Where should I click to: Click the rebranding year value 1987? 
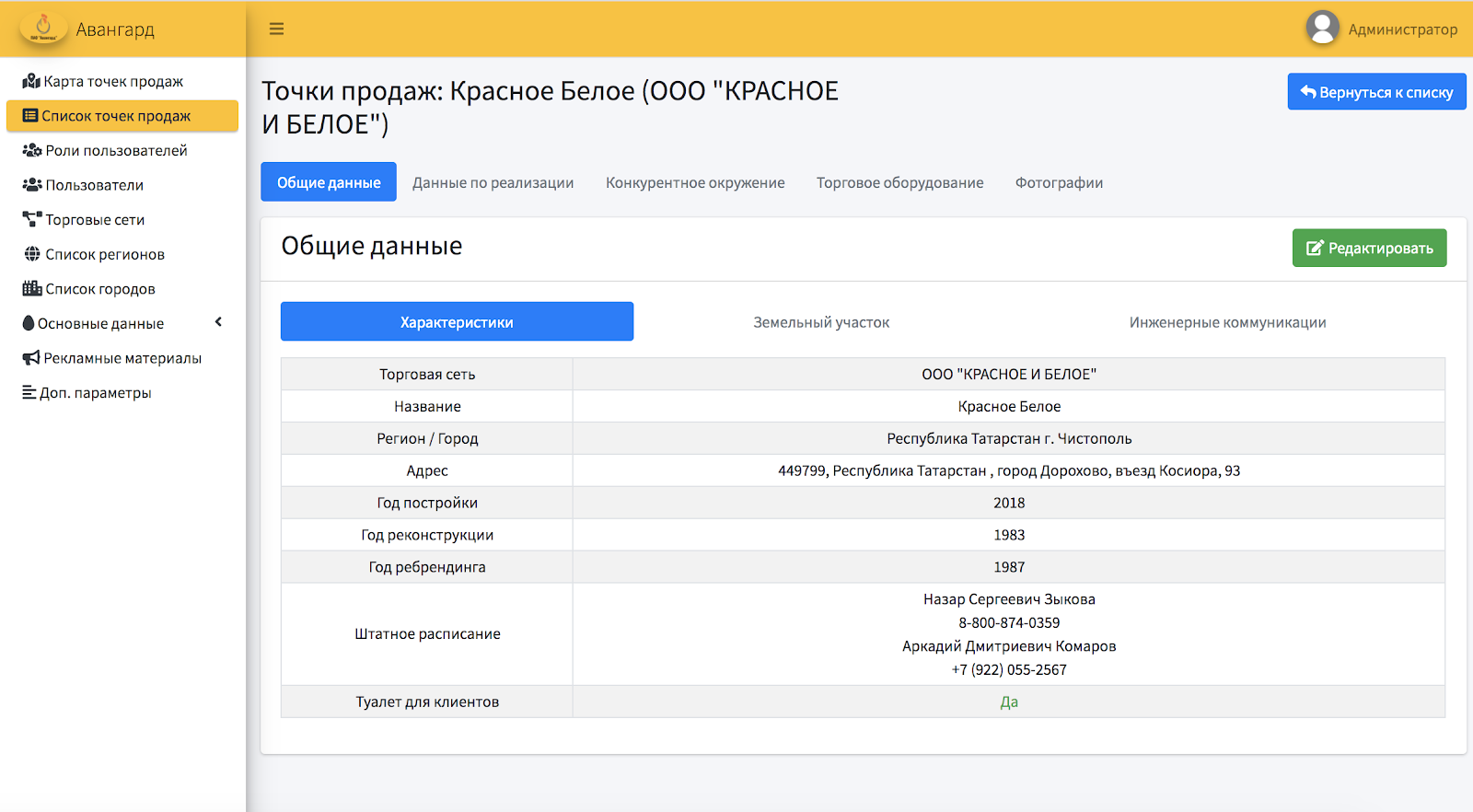pyautogui.click(x=1009, y=568)
